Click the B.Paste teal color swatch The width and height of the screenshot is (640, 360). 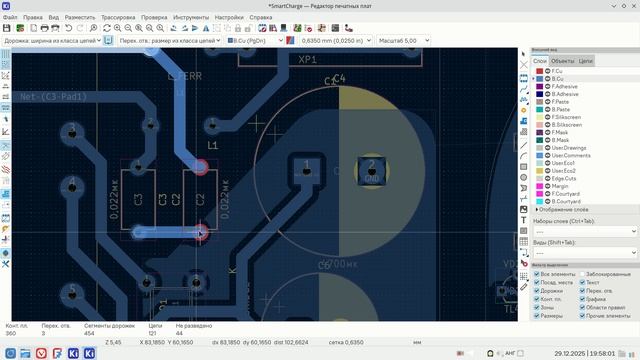click(540, 109)
